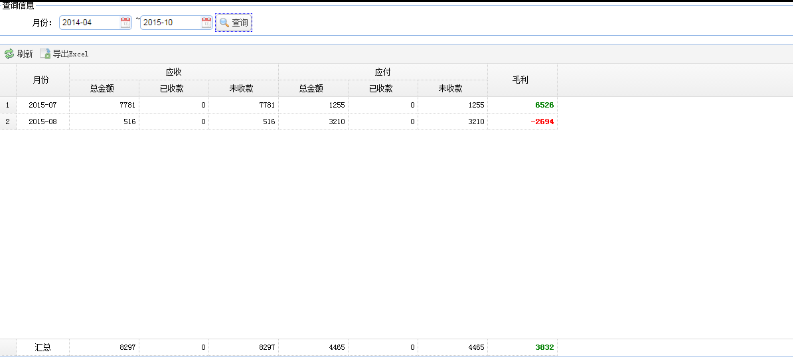Click 已收款 header under 应付
793x361 pixels.
coord(383,88)
